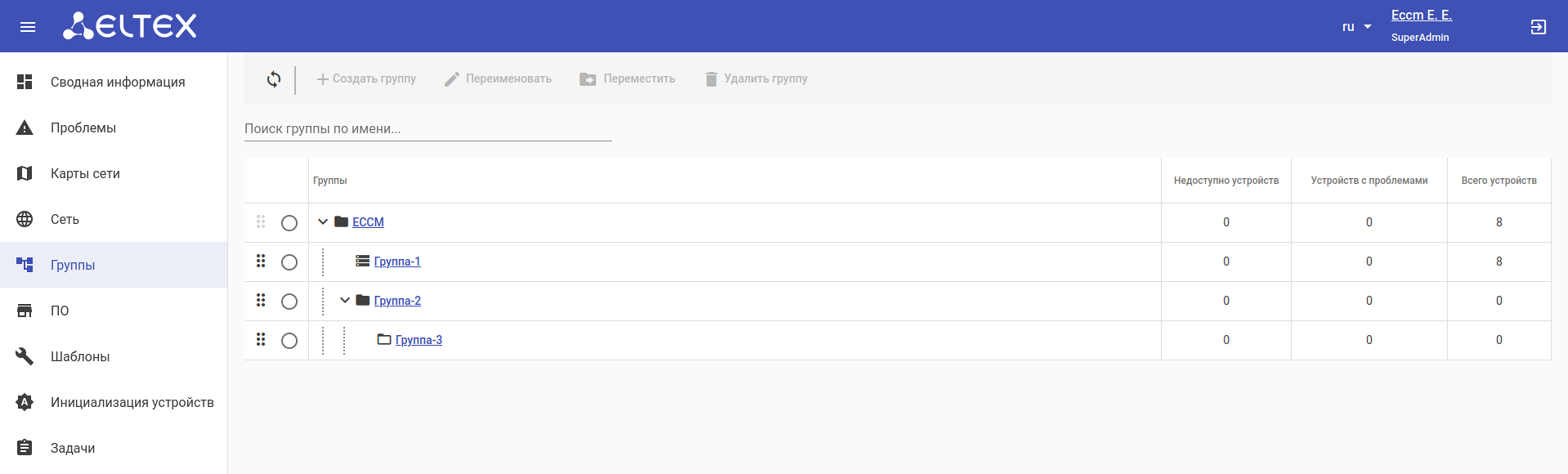Click the Шаблоны wrench icon
1568x474 pixels.
(x=25, y=356)
